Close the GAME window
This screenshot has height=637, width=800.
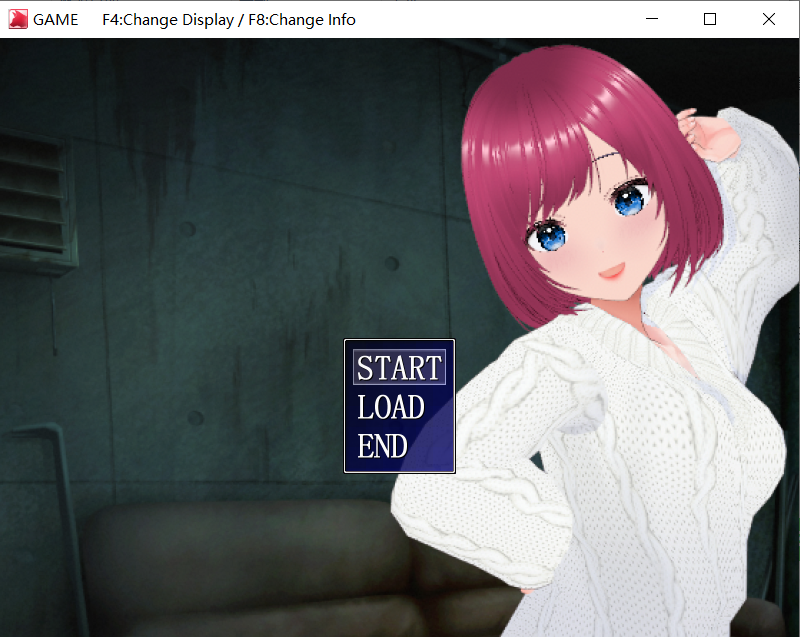[769, 19]
